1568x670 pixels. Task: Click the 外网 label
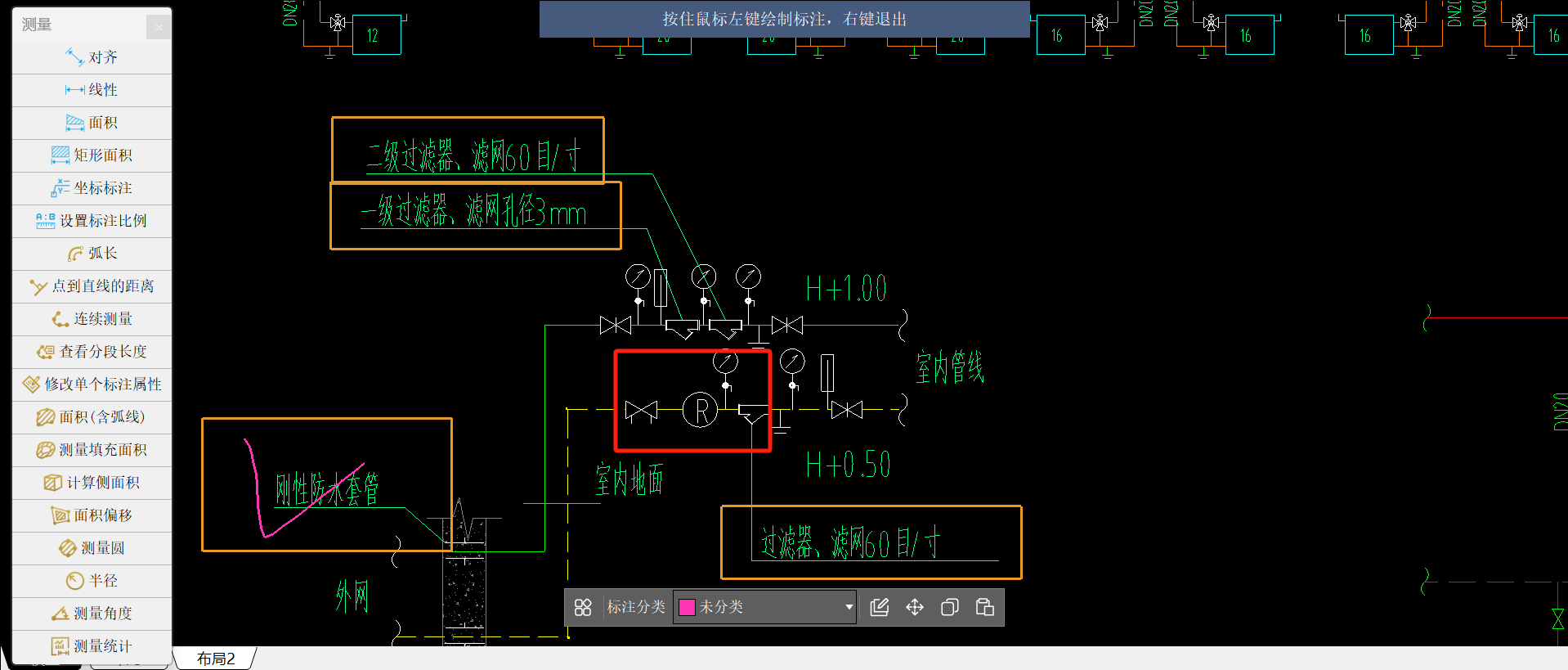pyautogui.click(x=352, y=596)
